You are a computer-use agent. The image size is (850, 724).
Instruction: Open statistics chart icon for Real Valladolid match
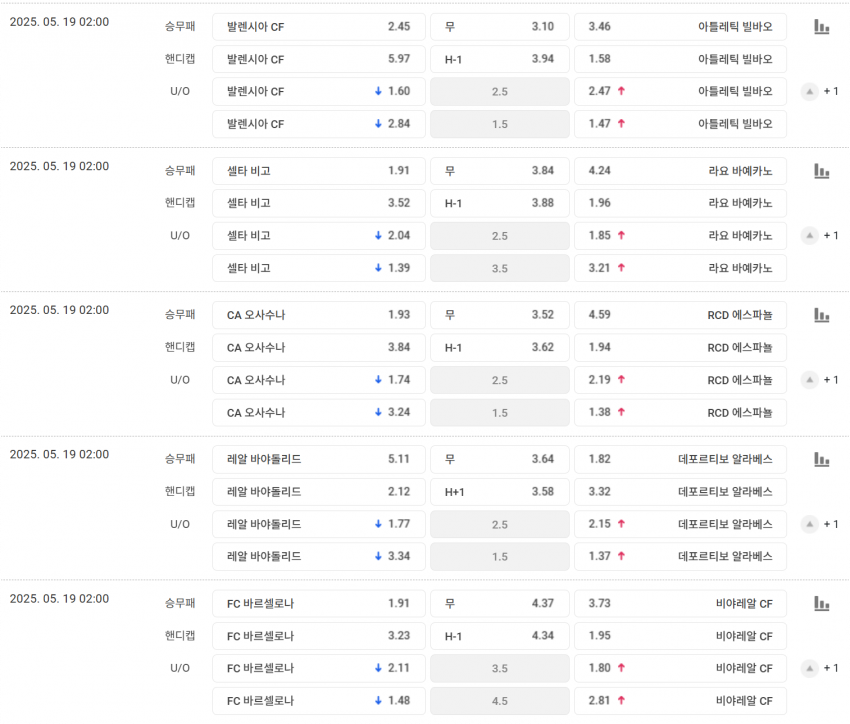(x=821, y=459)
